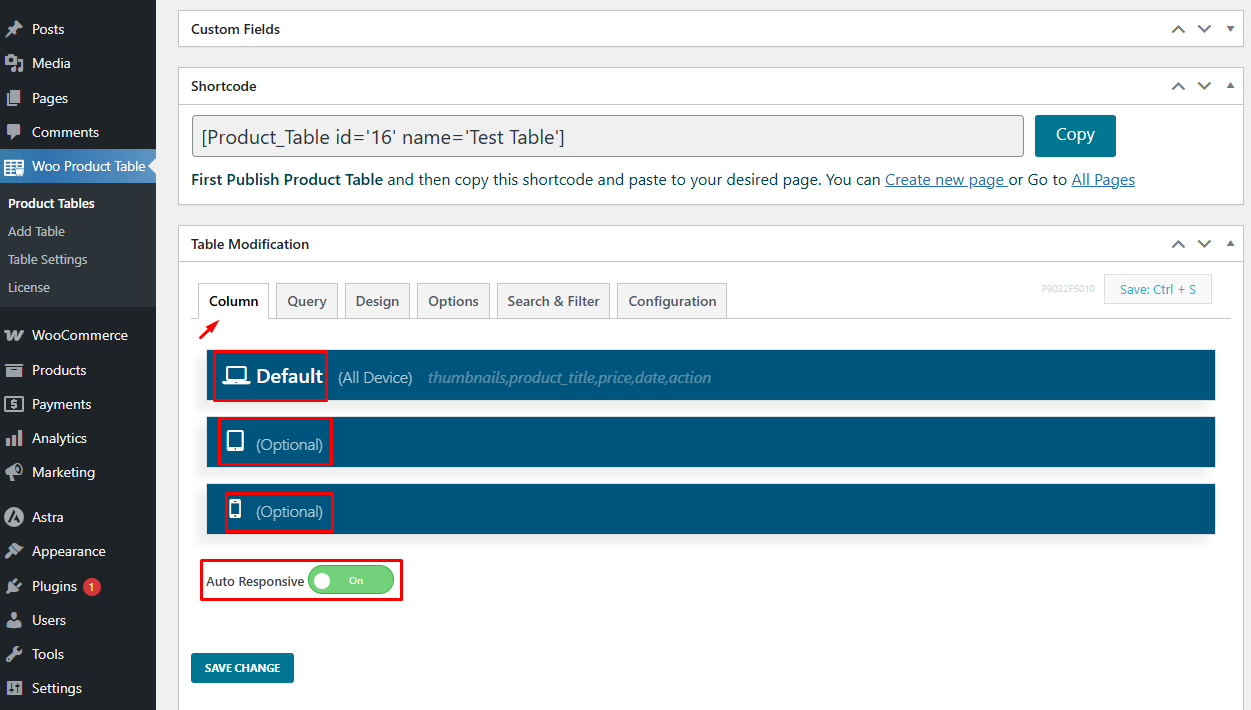
Task: Click the Appearance paintbrush icon
Action: (14, 551)
